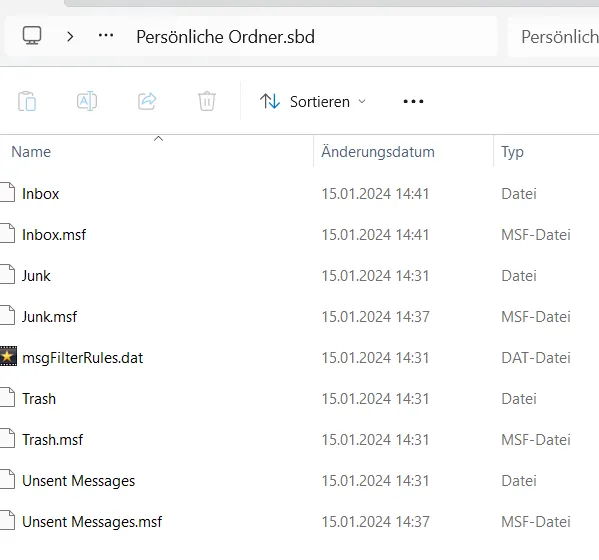
Task: Click the Inbox file icon
Action: [x=8, y=192]
